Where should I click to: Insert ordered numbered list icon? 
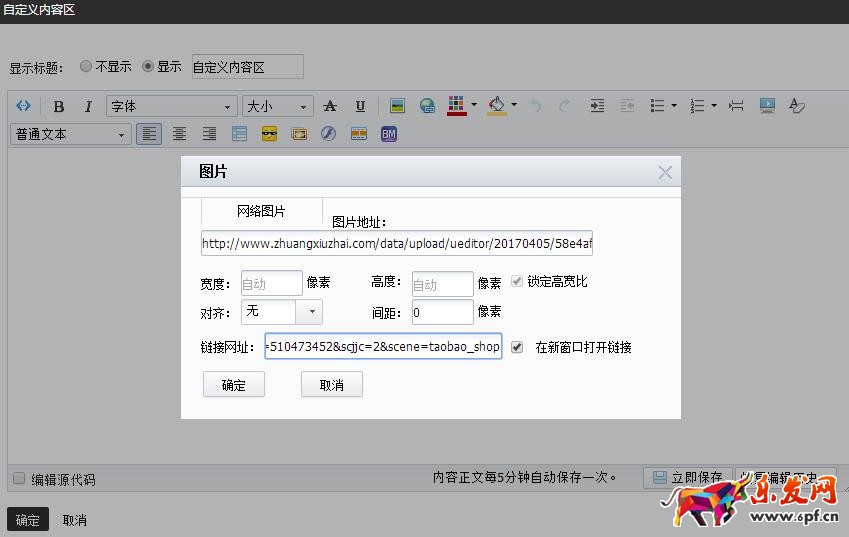click(x=697, y=106)
